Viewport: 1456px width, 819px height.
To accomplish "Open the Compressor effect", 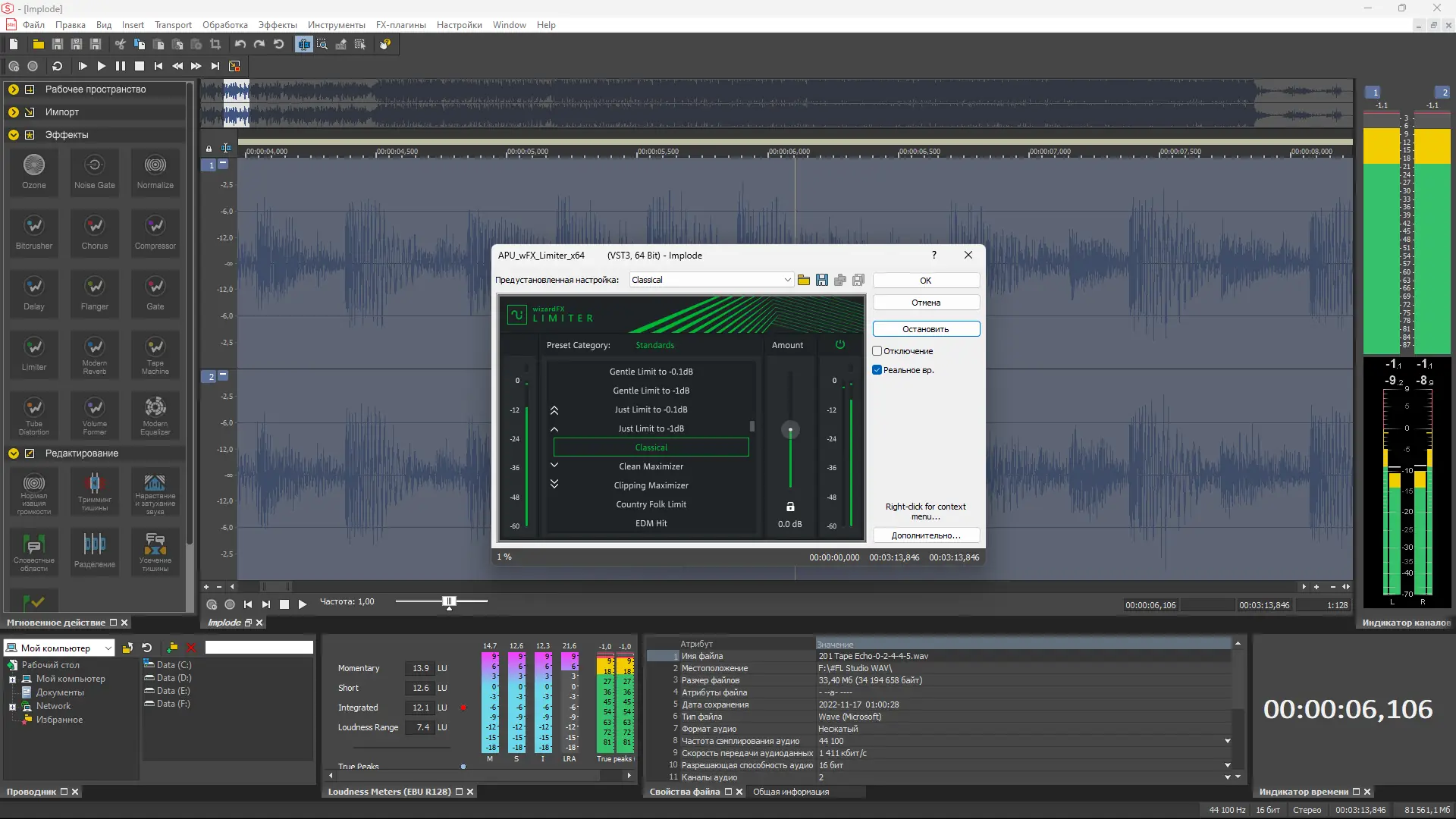I will [155, 231].
